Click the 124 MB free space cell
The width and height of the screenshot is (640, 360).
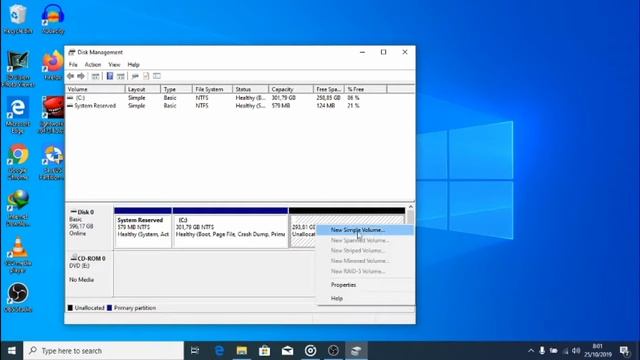tap(325, 106)
